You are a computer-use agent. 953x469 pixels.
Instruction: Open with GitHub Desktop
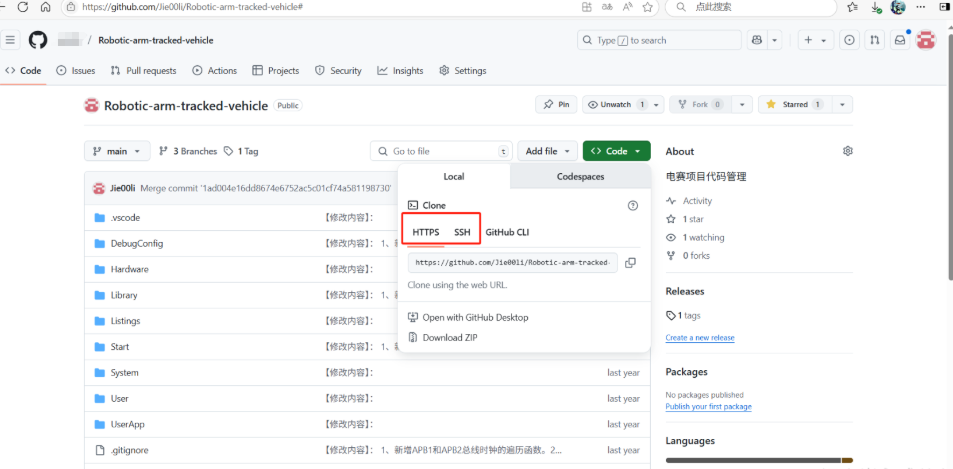point(468,317)
